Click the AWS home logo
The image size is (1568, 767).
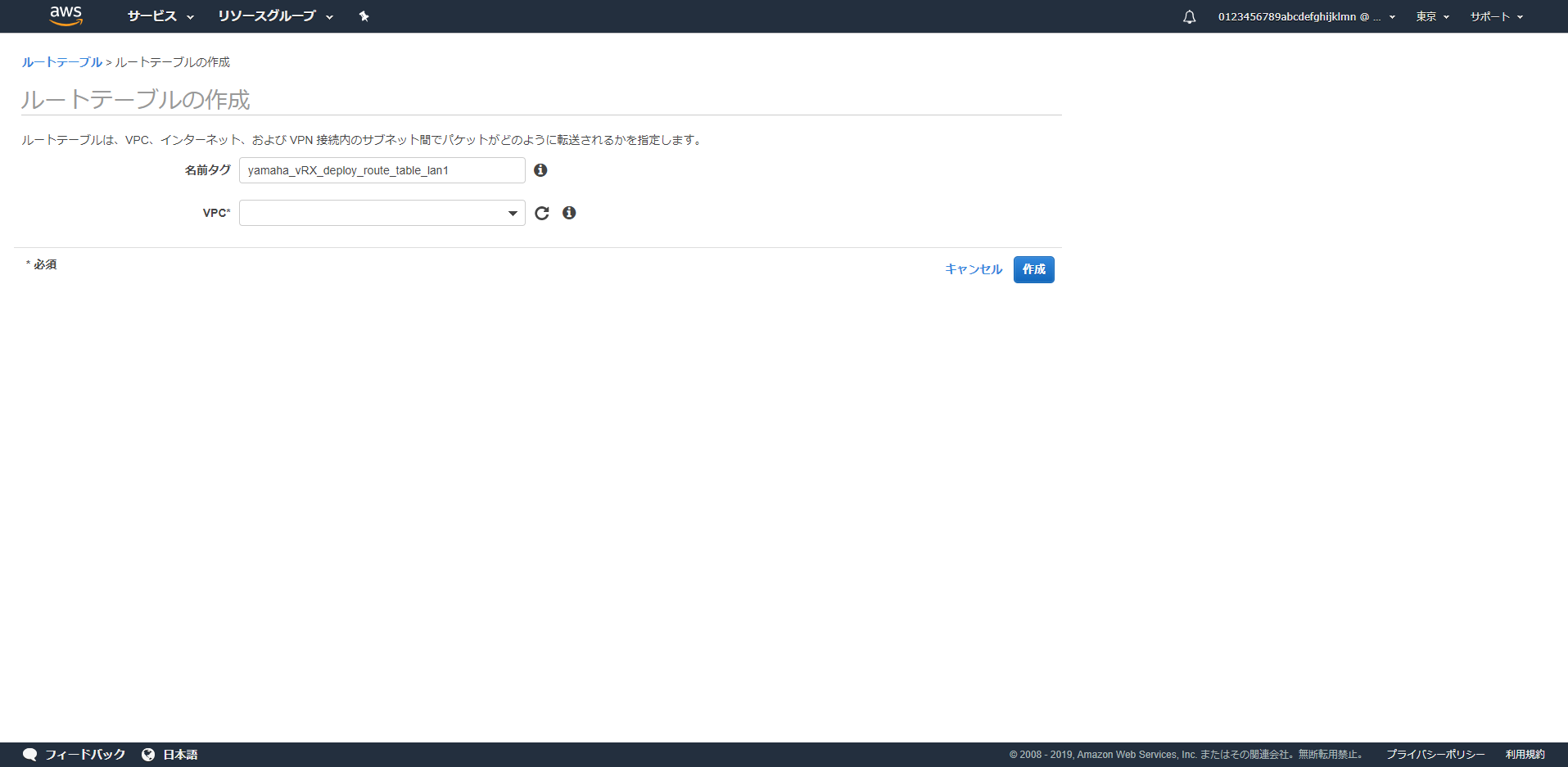click(66, 16)
